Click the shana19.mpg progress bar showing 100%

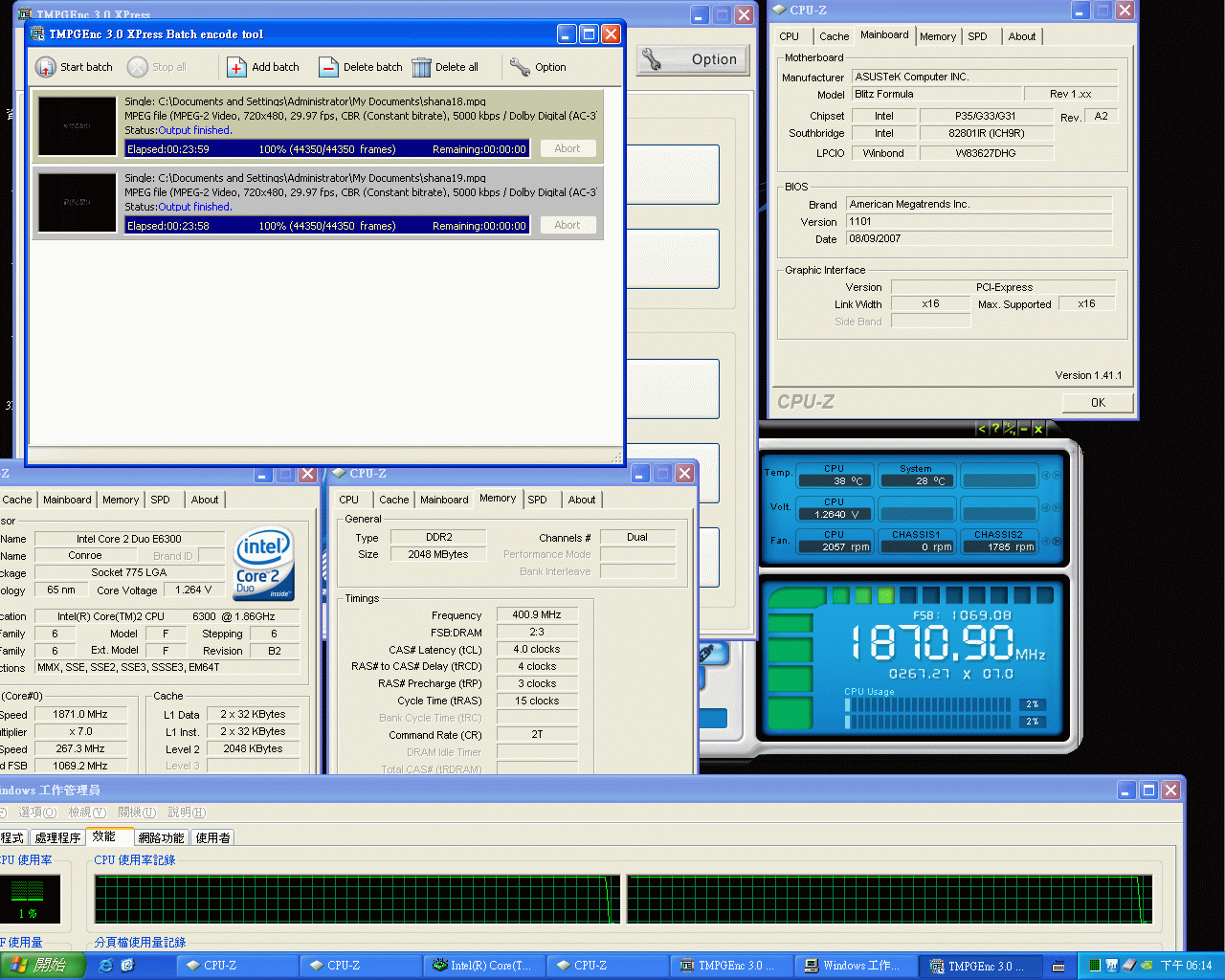pyautogui.click(x=327, y=225)
